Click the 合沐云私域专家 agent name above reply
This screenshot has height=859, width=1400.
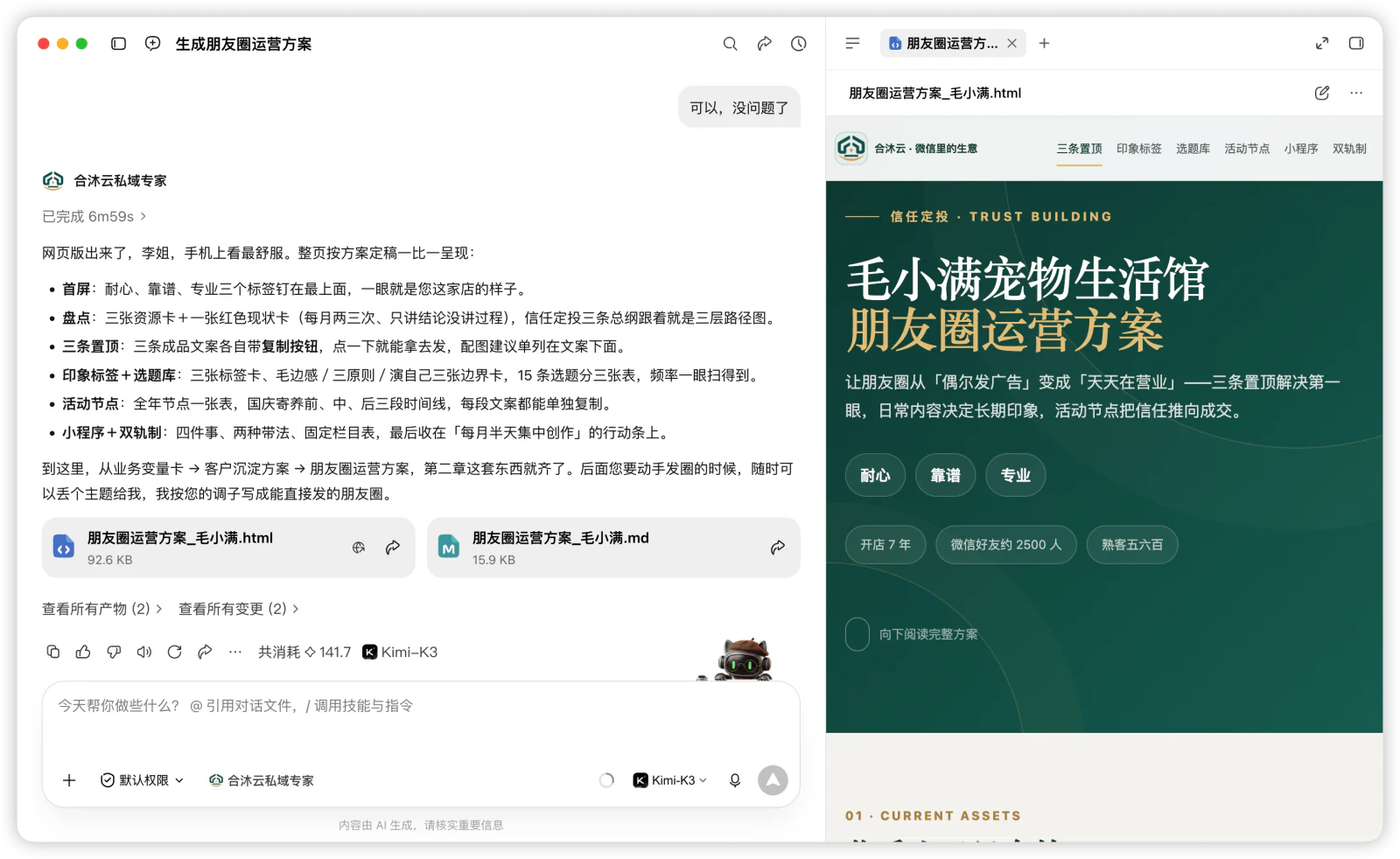point(120,180)
